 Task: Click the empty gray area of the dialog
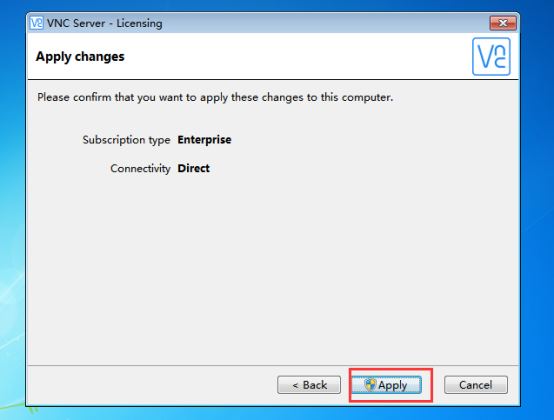273,268
